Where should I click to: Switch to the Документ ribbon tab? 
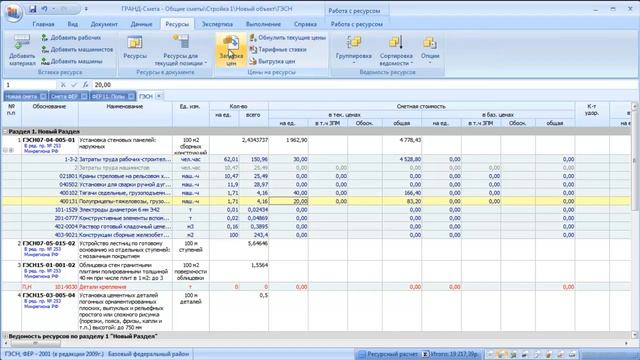pyautogui.click(x=104, y=24)
